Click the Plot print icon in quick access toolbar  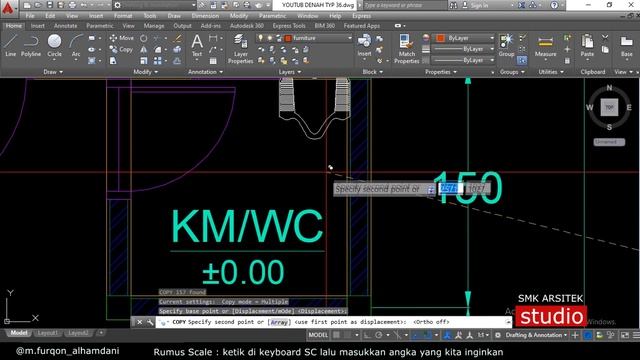tap(72, 5)
